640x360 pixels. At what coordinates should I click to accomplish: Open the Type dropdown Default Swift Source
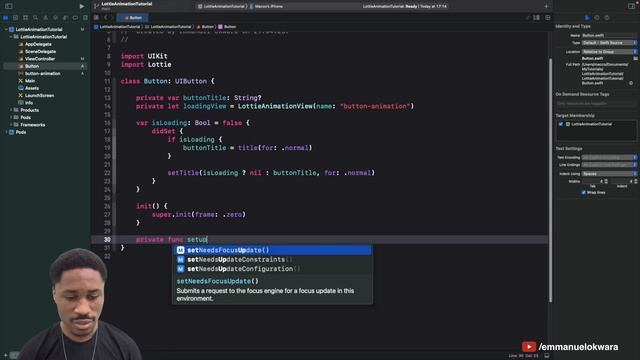coord(609,43)
